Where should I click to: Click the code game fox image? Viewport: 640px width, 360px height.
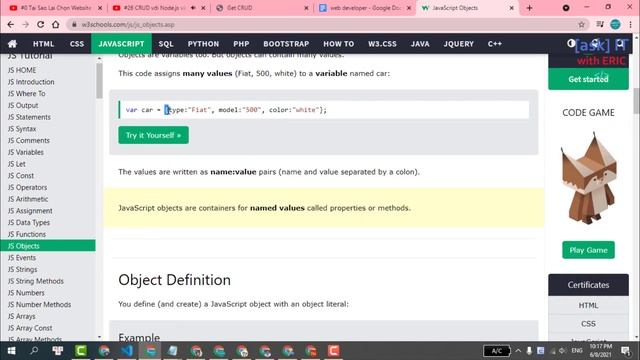pos(588,179)
